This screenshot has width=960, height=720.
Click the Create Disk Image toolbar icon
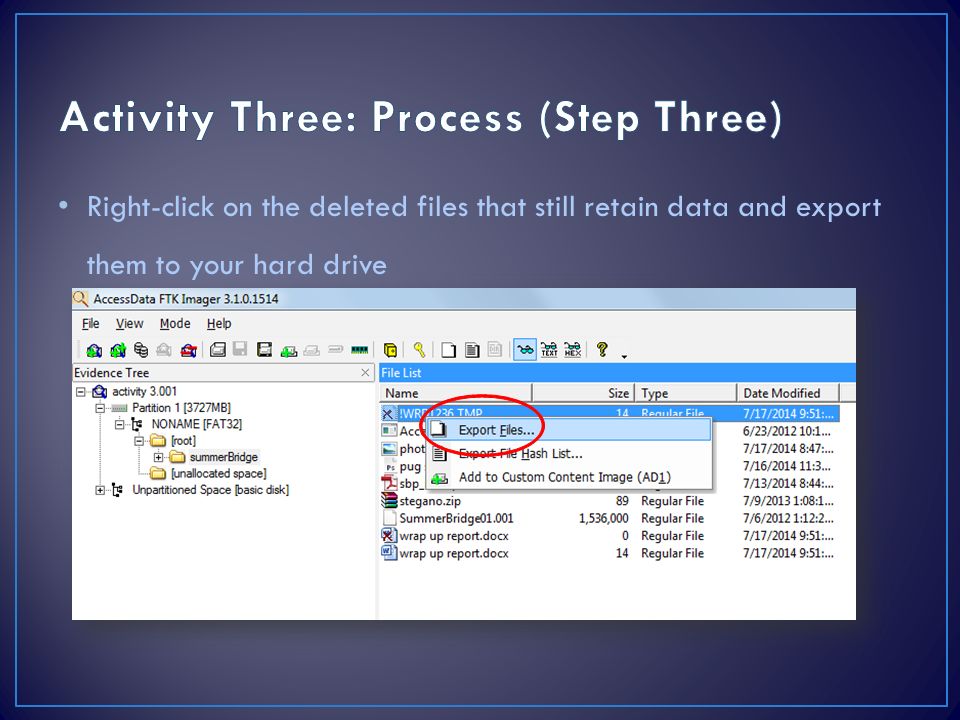217,350
